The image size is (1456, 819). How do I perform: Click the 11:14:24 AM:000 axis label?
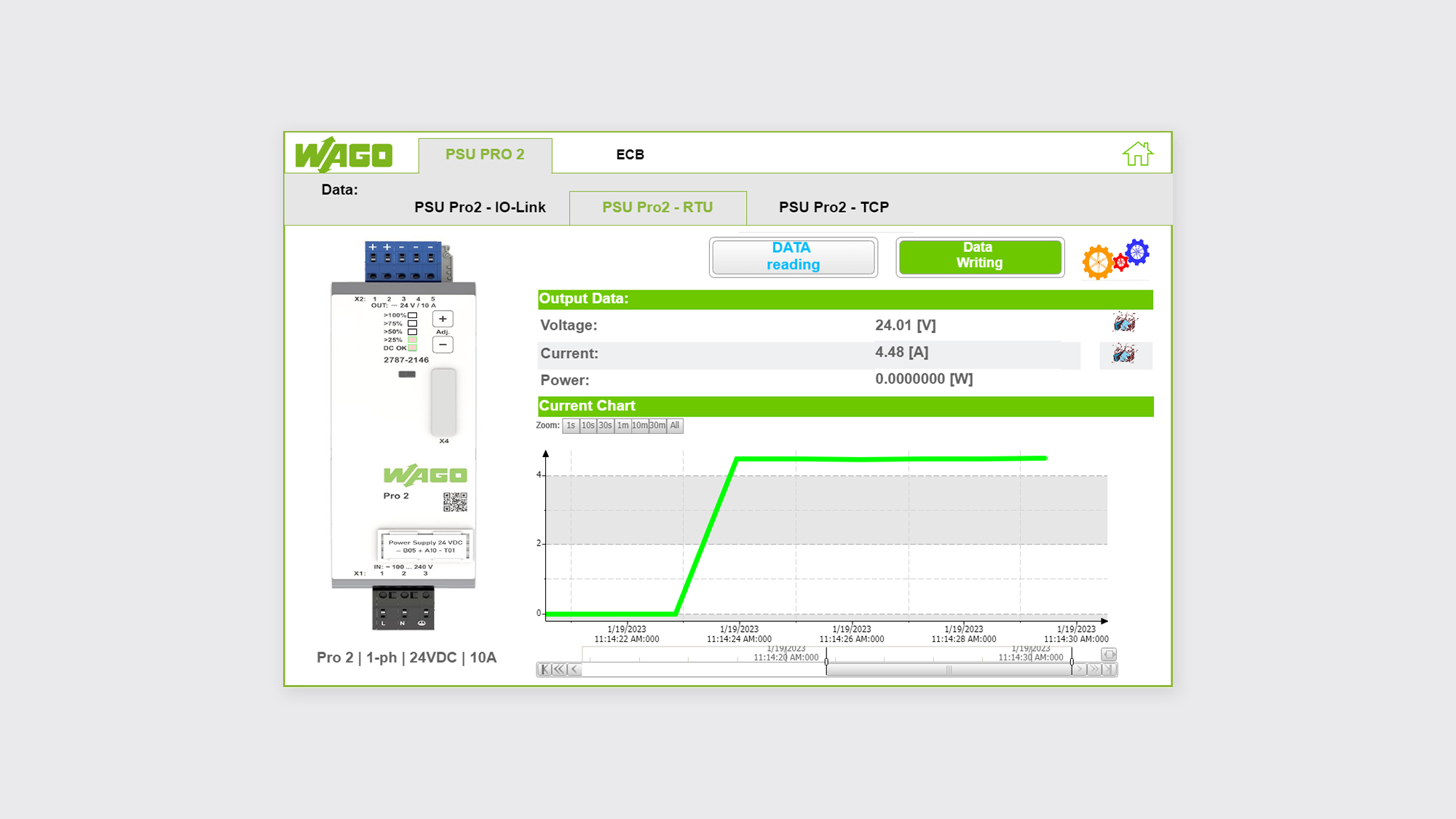point(739,639)
